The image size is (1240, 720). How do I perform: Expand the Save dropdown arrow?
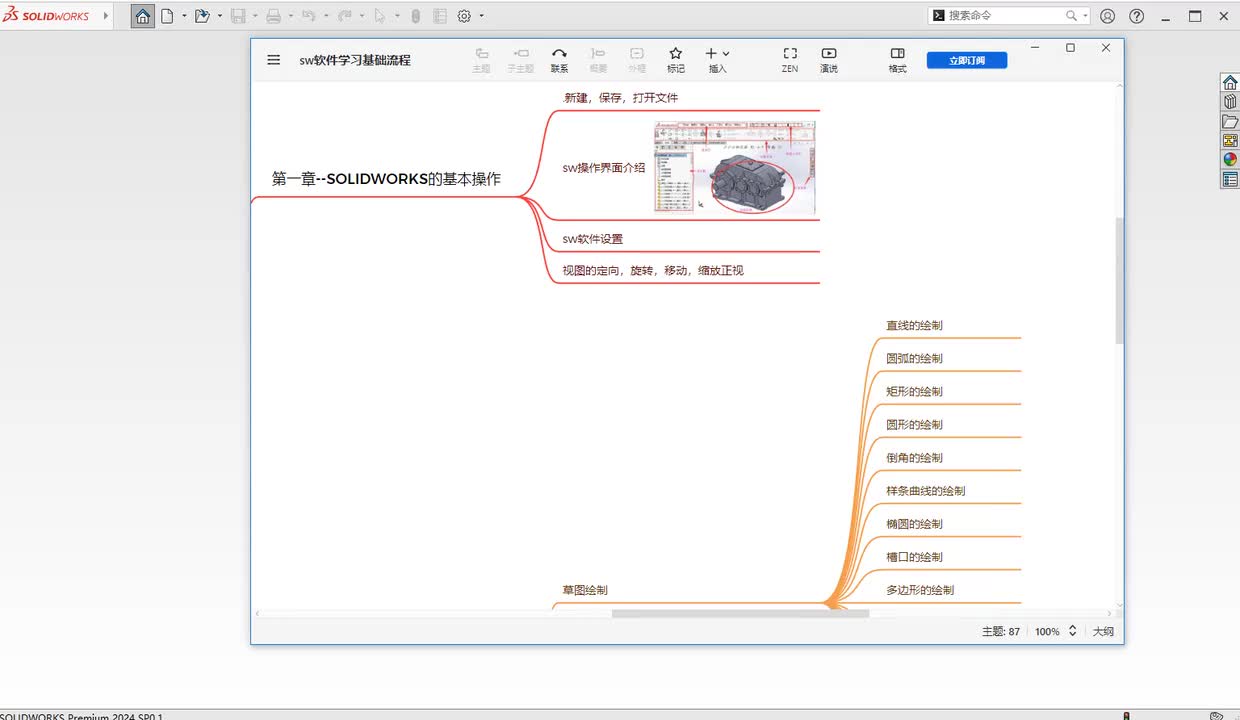tap(255, 16)
